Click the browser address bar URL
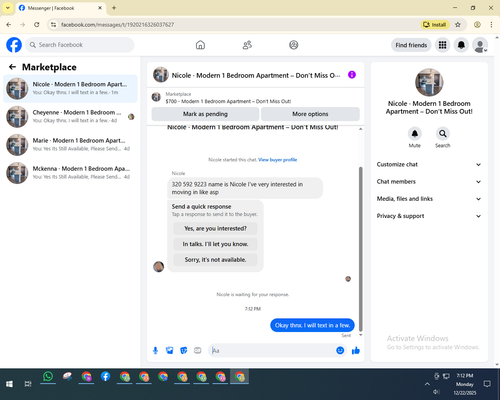 point(118,25)
